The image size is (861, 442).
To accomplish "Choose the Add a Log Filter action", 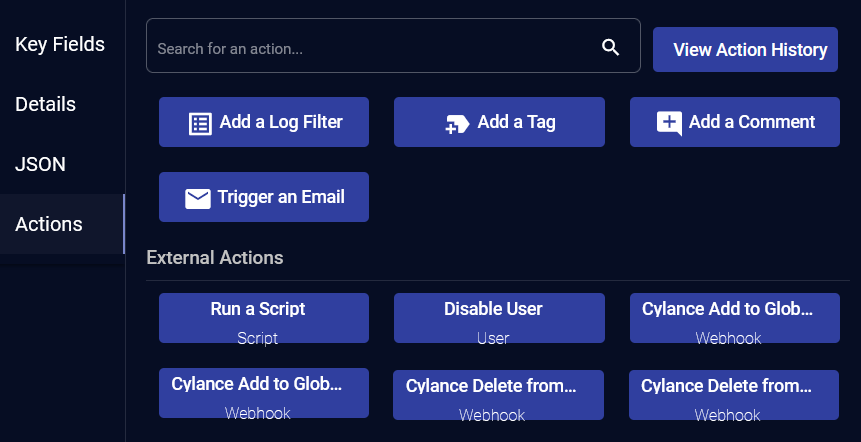I will [x=264, y=122].
